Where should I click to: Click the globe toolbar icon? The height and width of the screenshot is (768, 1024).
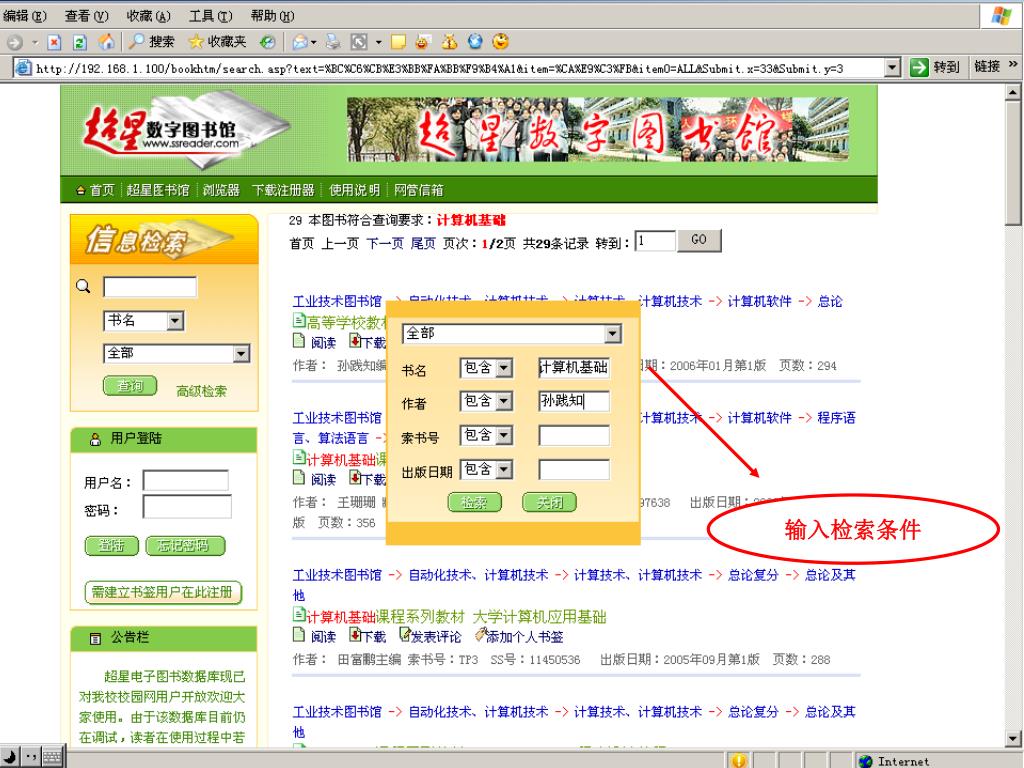point(475,42)
